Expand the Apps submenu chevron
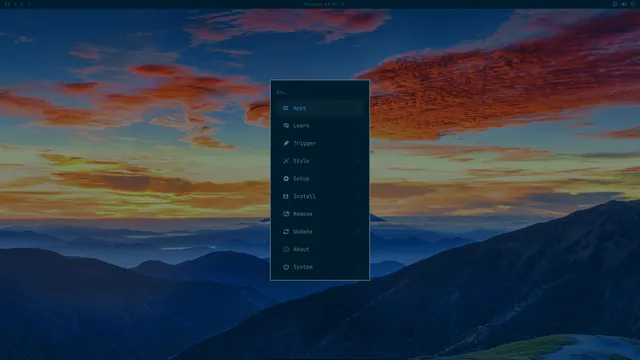640x360 pixels. click(358, 108)
